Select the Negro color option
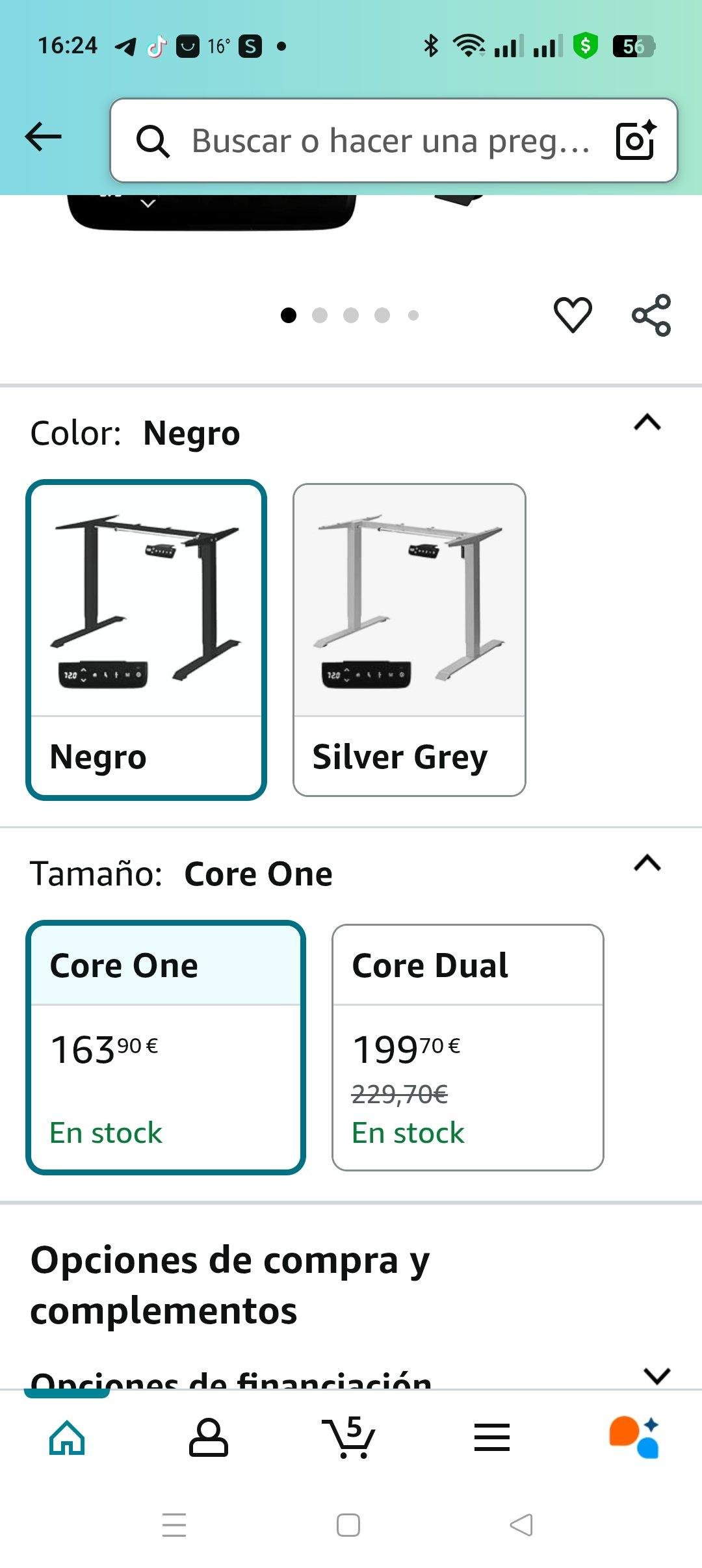 pyautogui.click(x=146, y=640)
